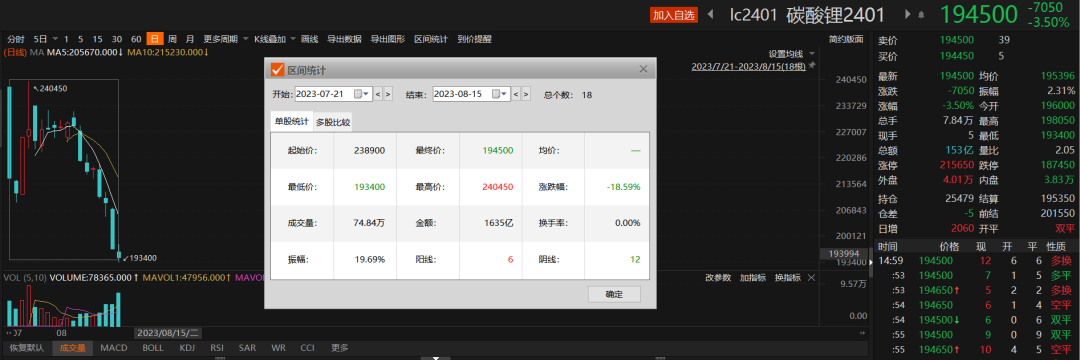
Task: Click the 涨停 price 215650
Action: point(957,165)
